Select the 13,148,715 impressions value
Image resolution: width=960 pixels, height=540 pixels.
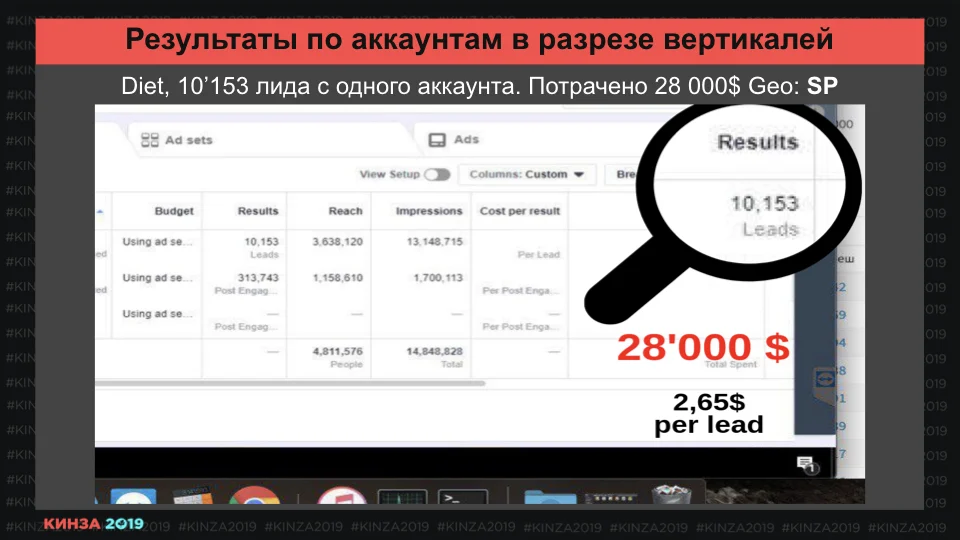tap(435, 242)
